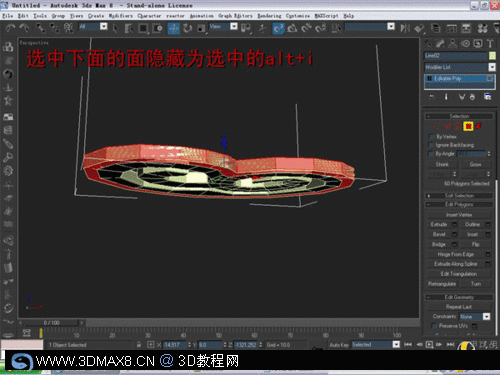Click the Align tool icon
Image resolution: width=500 pixels, height=375 pixels.
pos(419,28)
